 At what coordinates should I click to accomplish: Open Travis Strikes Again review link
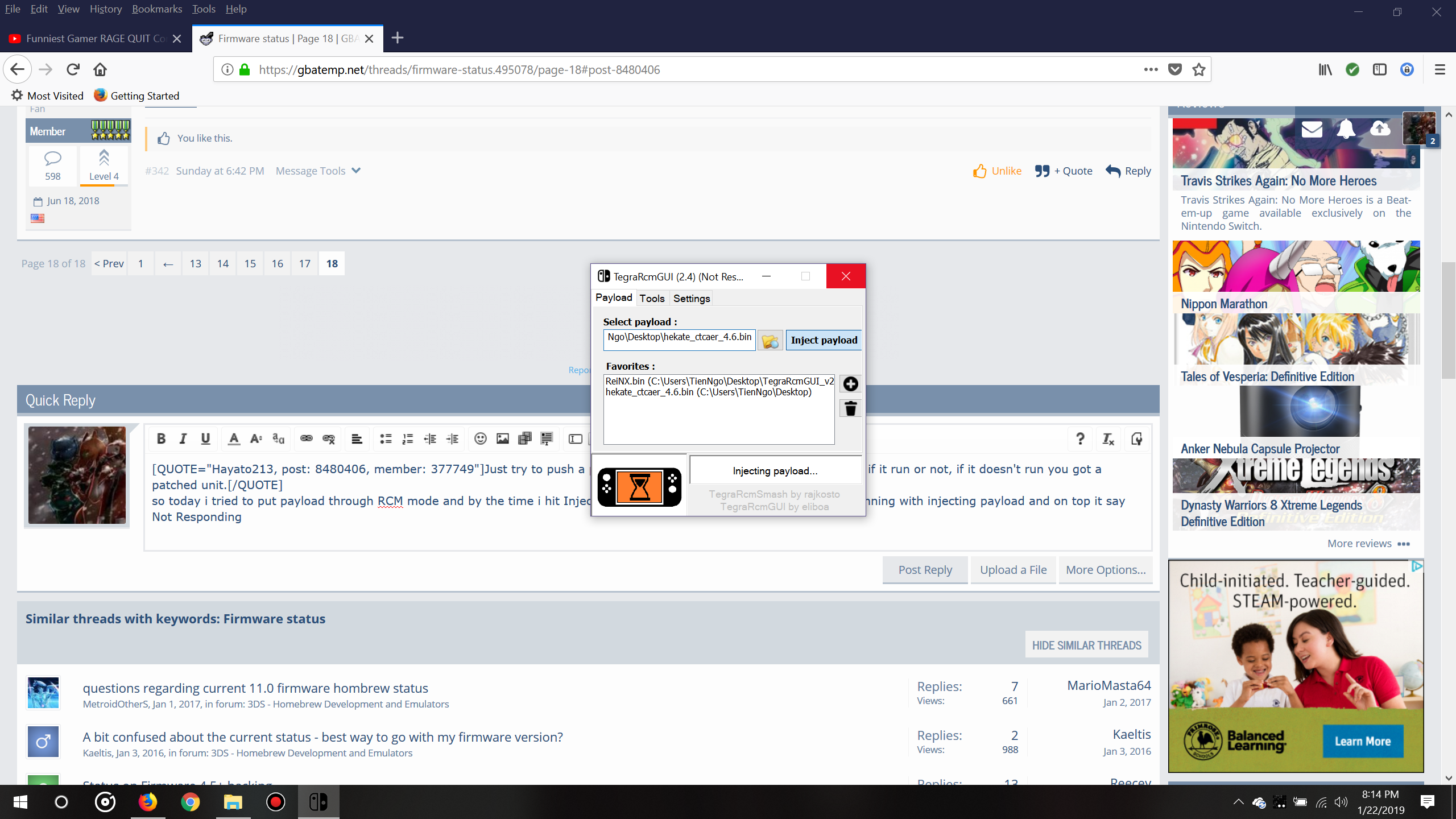point(1279,180)
